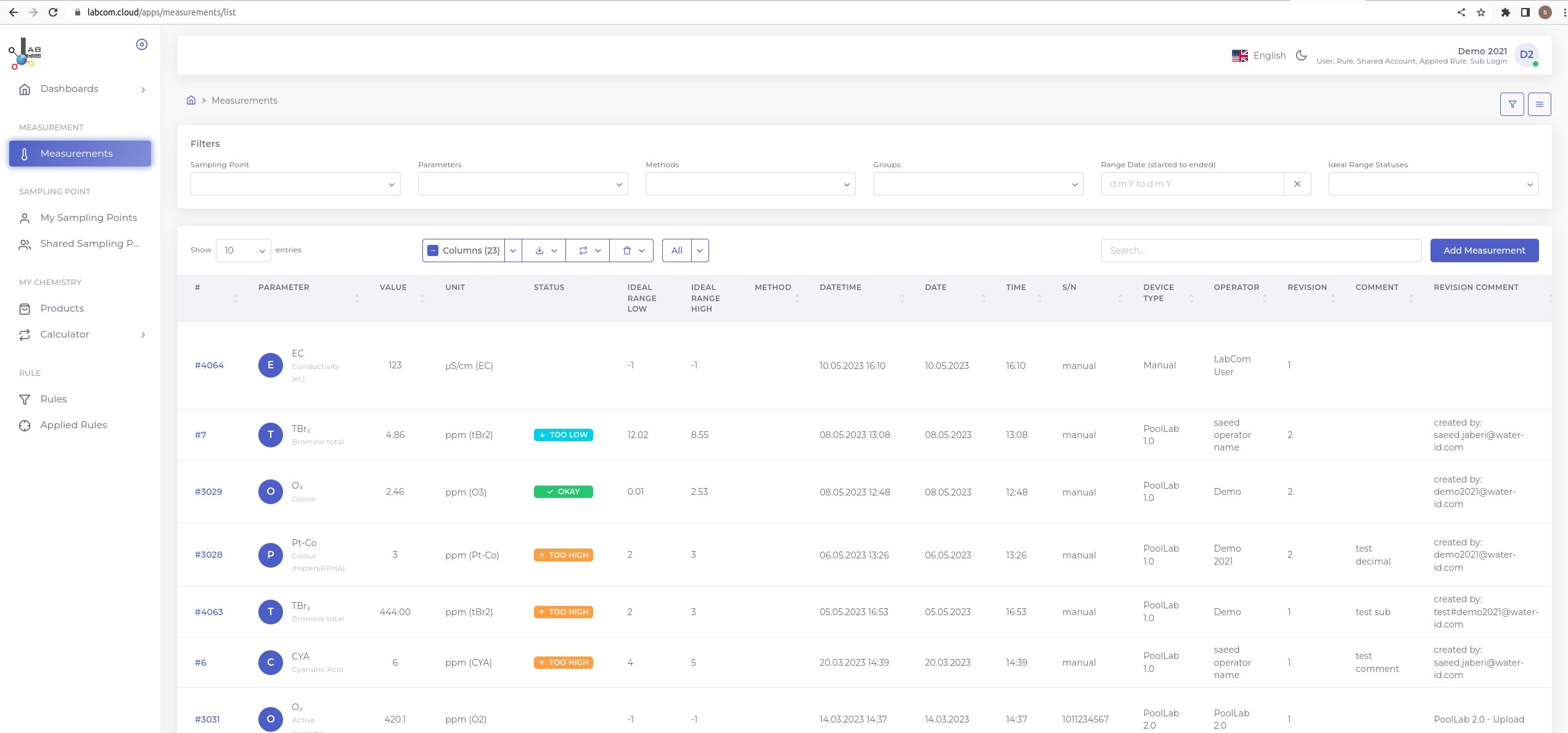Go to Products in sidebar

tap(80, 309)
